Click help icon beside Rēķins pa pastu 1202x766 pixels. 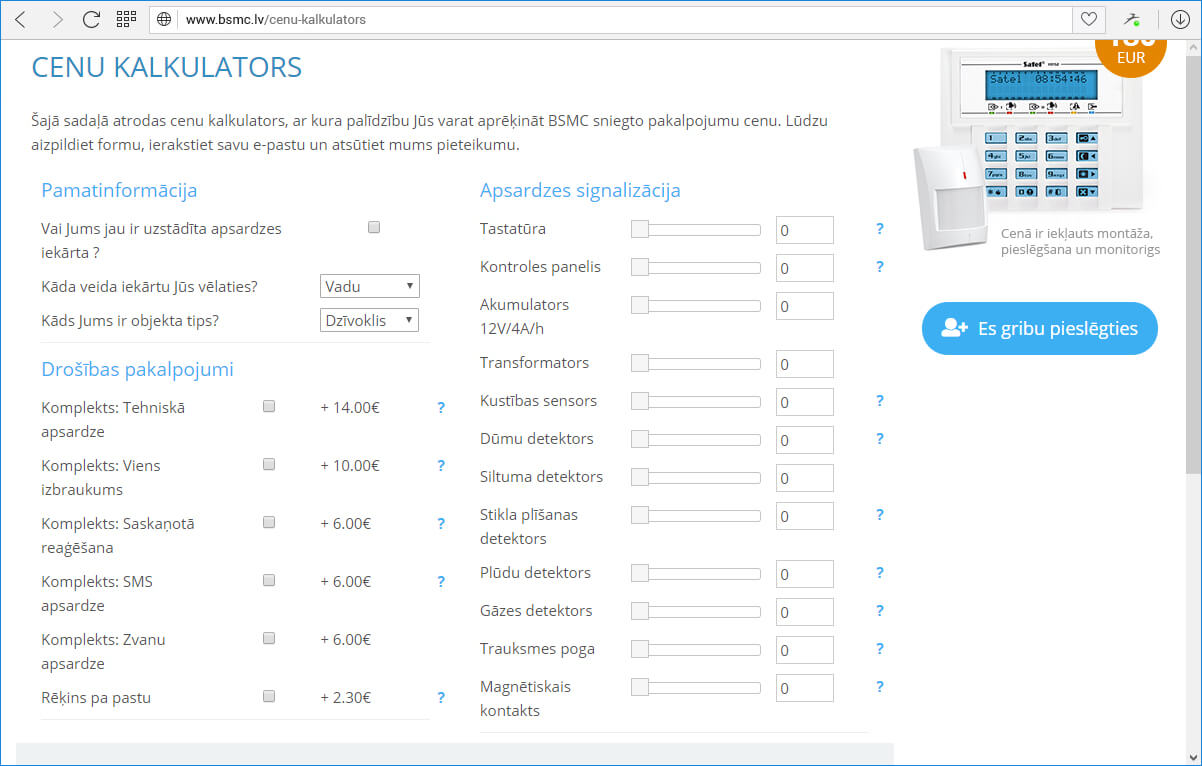coord(441,698)
